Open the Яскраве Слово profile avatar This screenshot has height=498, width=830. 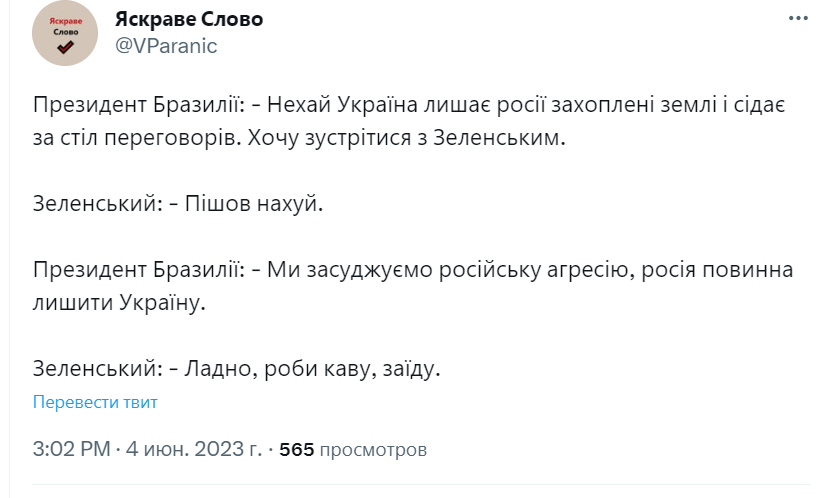tap(65, 33)
